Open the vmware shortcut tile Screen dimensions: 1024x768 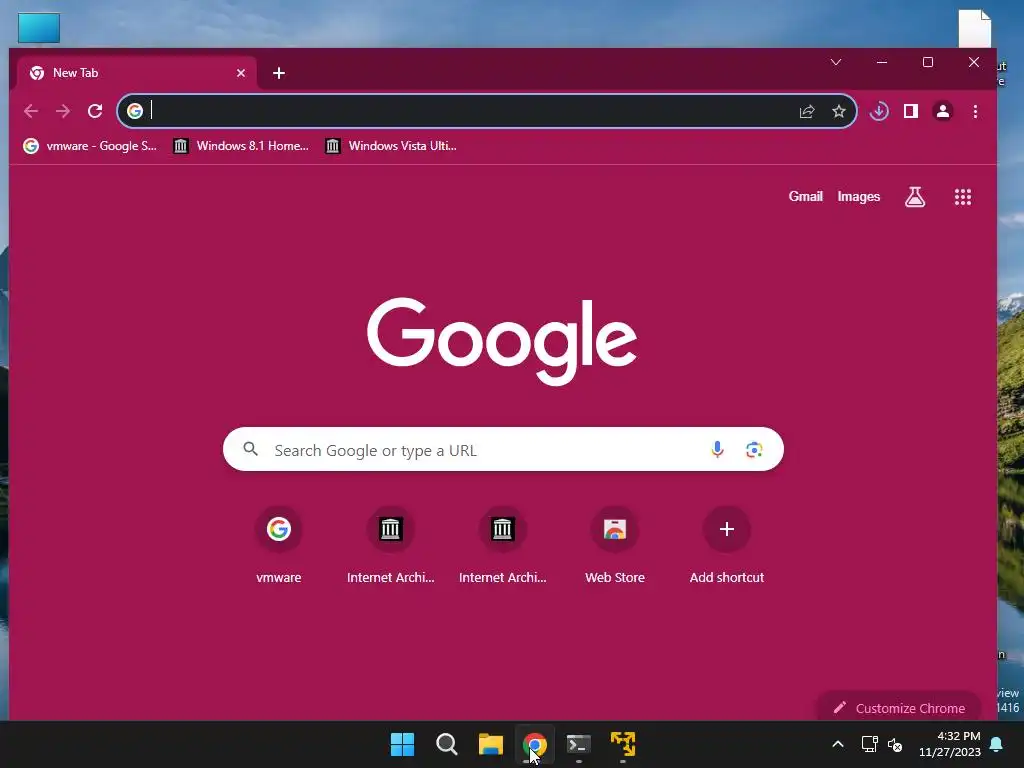(279, 545)
